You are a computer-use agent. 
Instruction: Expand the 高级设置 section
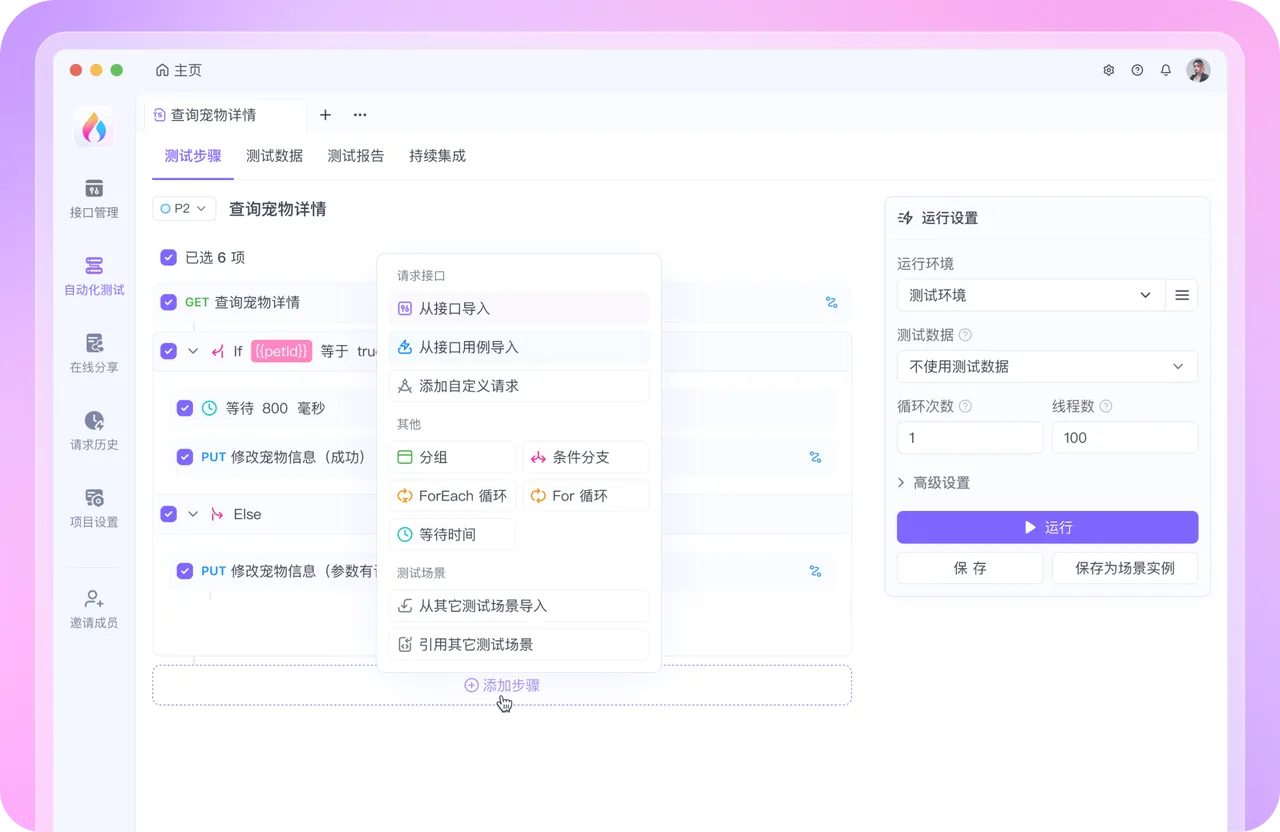point(935,482)
